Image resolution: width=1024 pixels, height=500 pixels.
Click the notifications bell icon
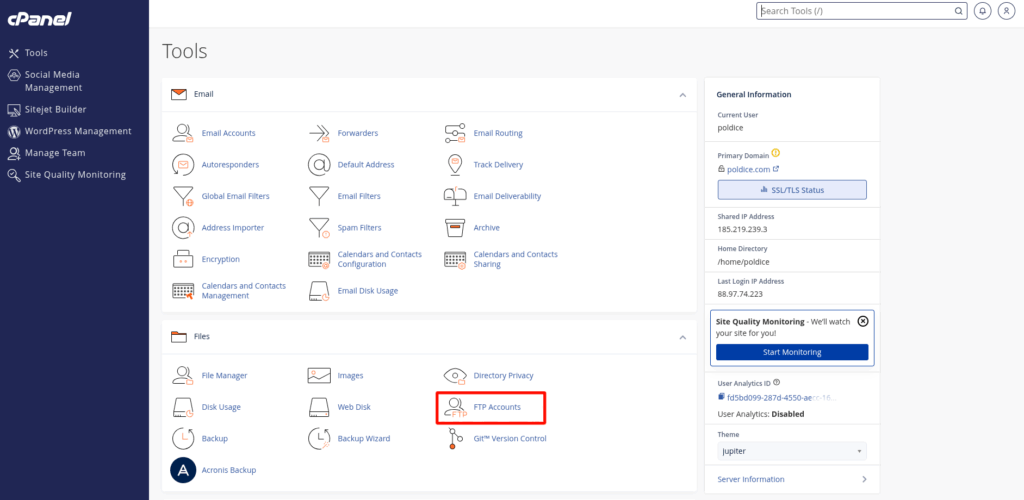point(983,11)
